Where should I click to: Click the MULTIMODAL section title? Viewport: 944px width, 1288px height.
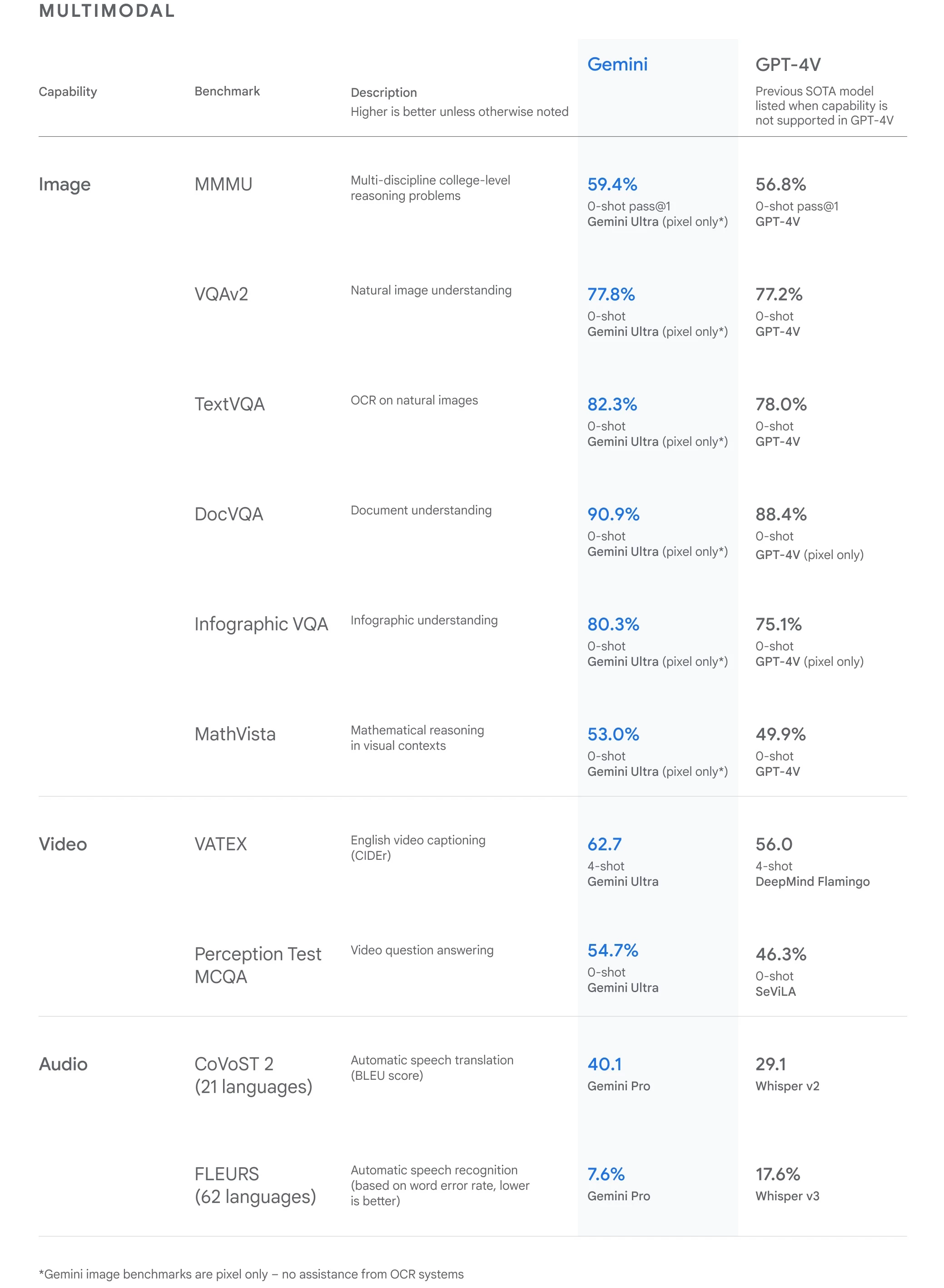(x=107, y=11)
